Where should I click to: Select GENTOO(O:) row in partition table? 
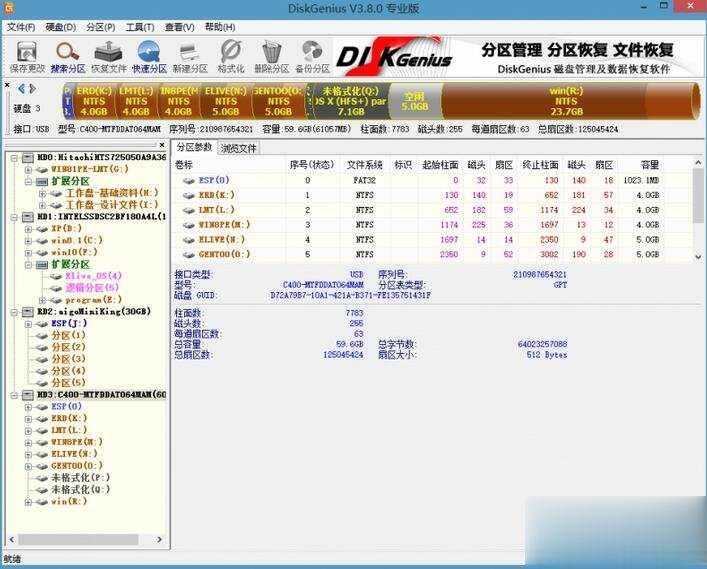tap(417, 254)
